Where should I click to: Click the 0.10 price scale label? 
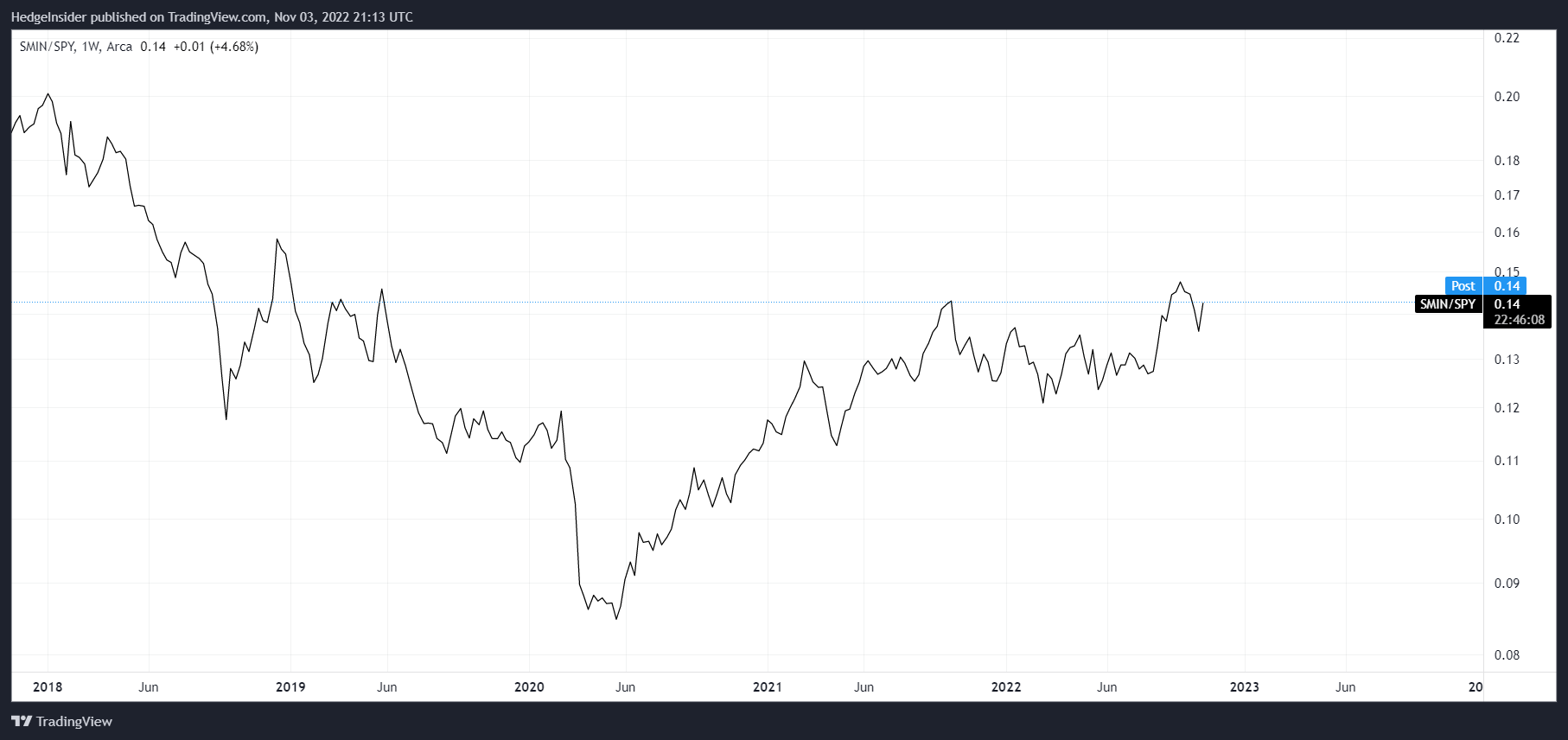coord(1507,520)
